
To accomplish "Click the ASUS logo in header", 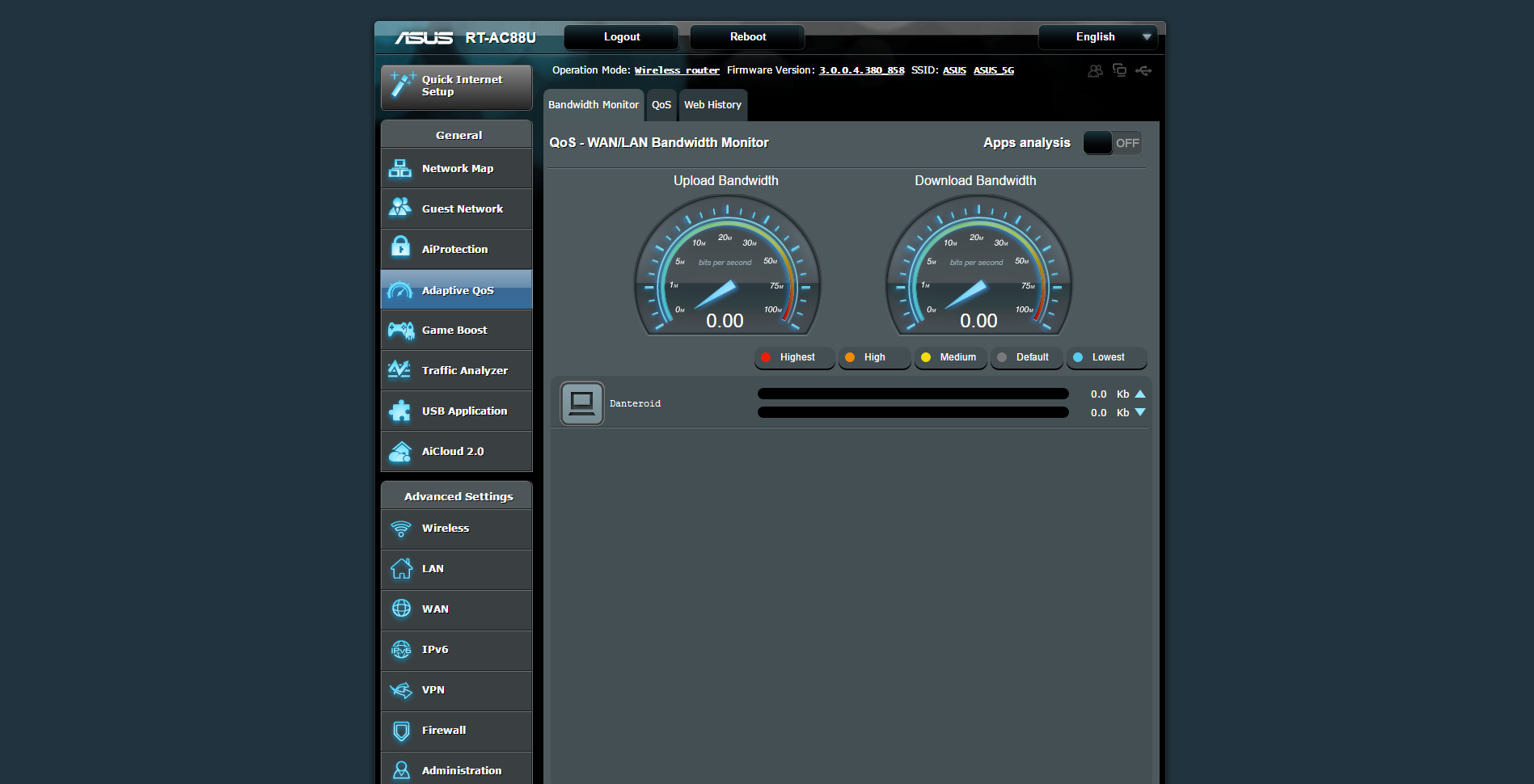I will [x=423, y=38].
